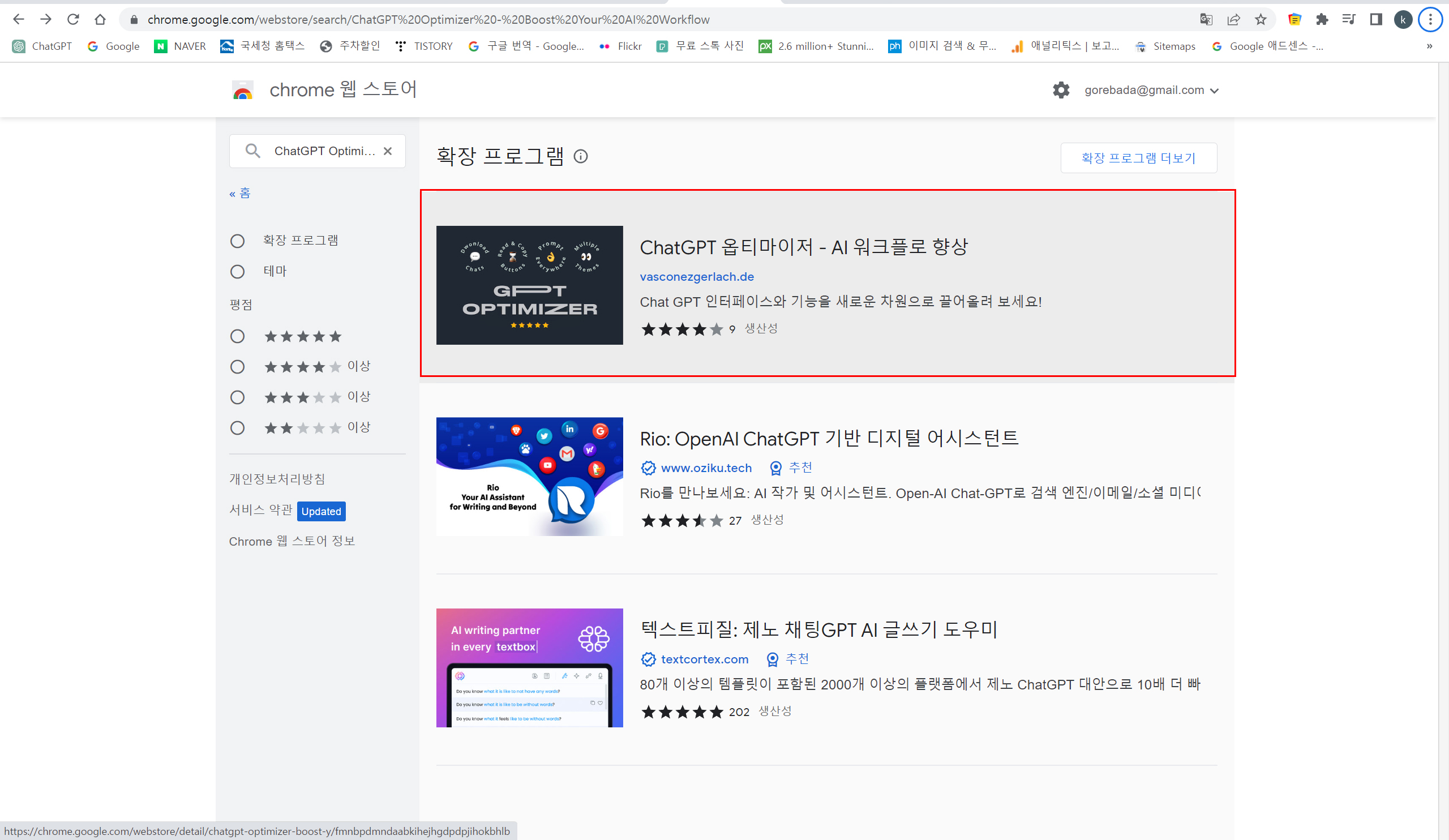Open the 2.6 million+ Stunning bookmark
The width and height of the screenshot is (1449, 840).
817,46
